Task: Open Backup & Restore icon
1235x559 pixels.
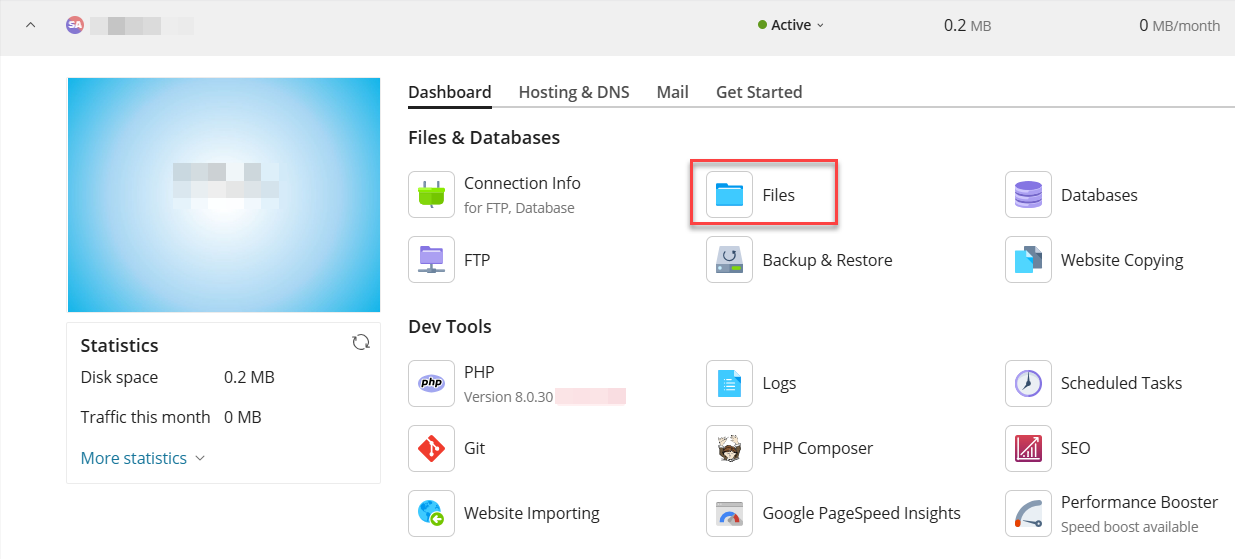Action: pyautogui.click(x=729, y=260)
